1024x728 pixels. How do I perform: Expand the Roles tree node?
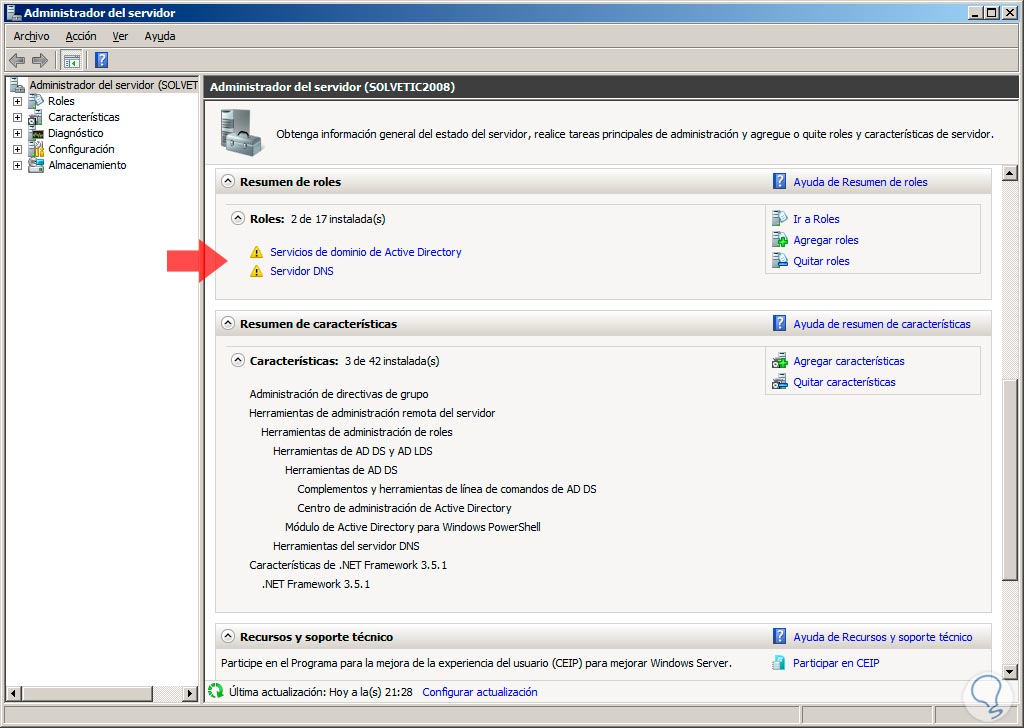(x=18, y=101)
